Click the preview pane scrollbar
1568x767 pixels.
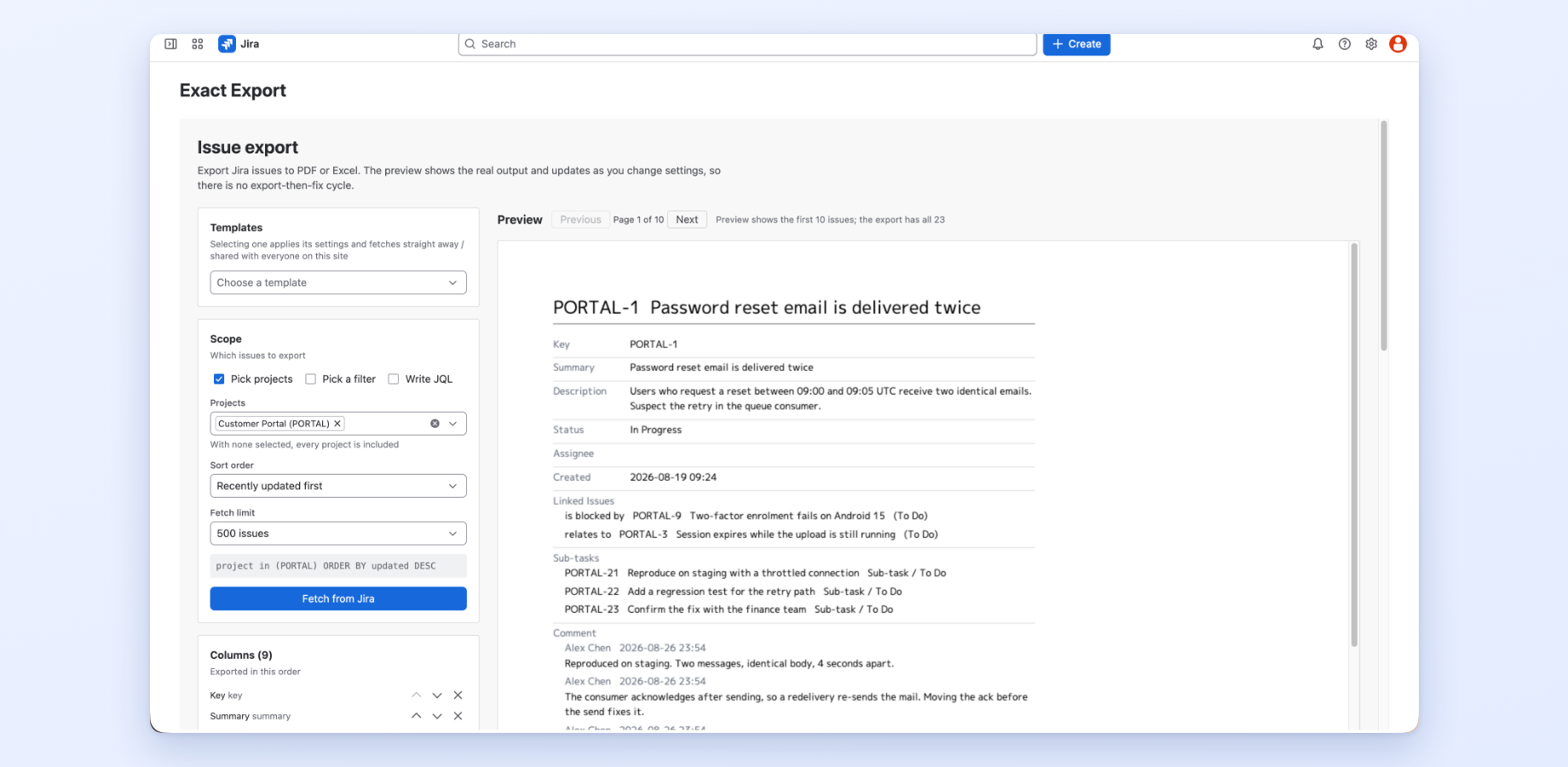click(1354, 445)
